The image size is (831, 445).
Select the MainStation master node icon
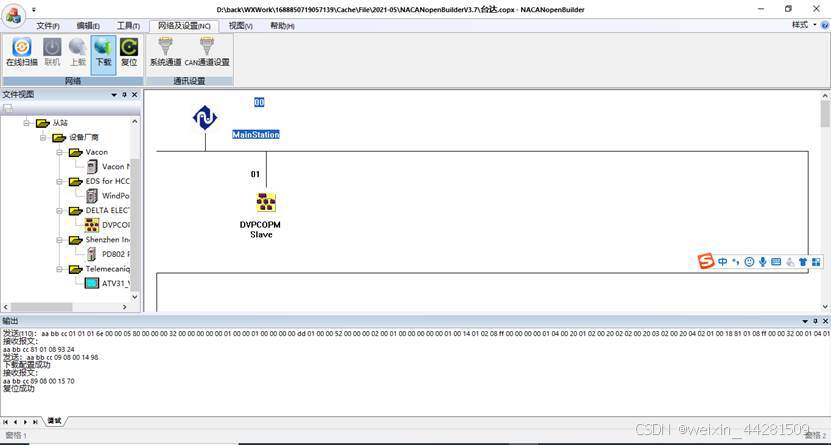(205, 118)
